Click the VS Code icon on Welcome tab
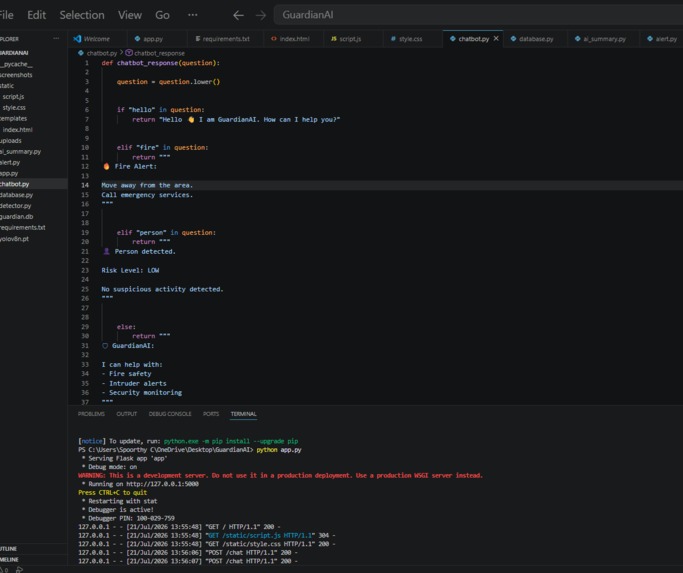Viewport: 683px width, 573px height. 77,38
